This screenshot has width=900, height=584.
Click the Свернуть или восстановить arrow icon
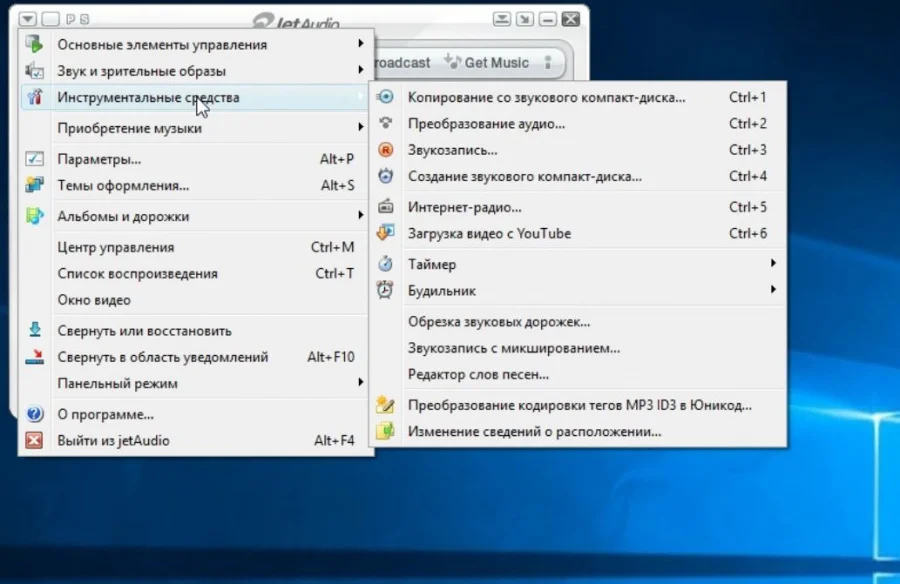pos(34,330)
